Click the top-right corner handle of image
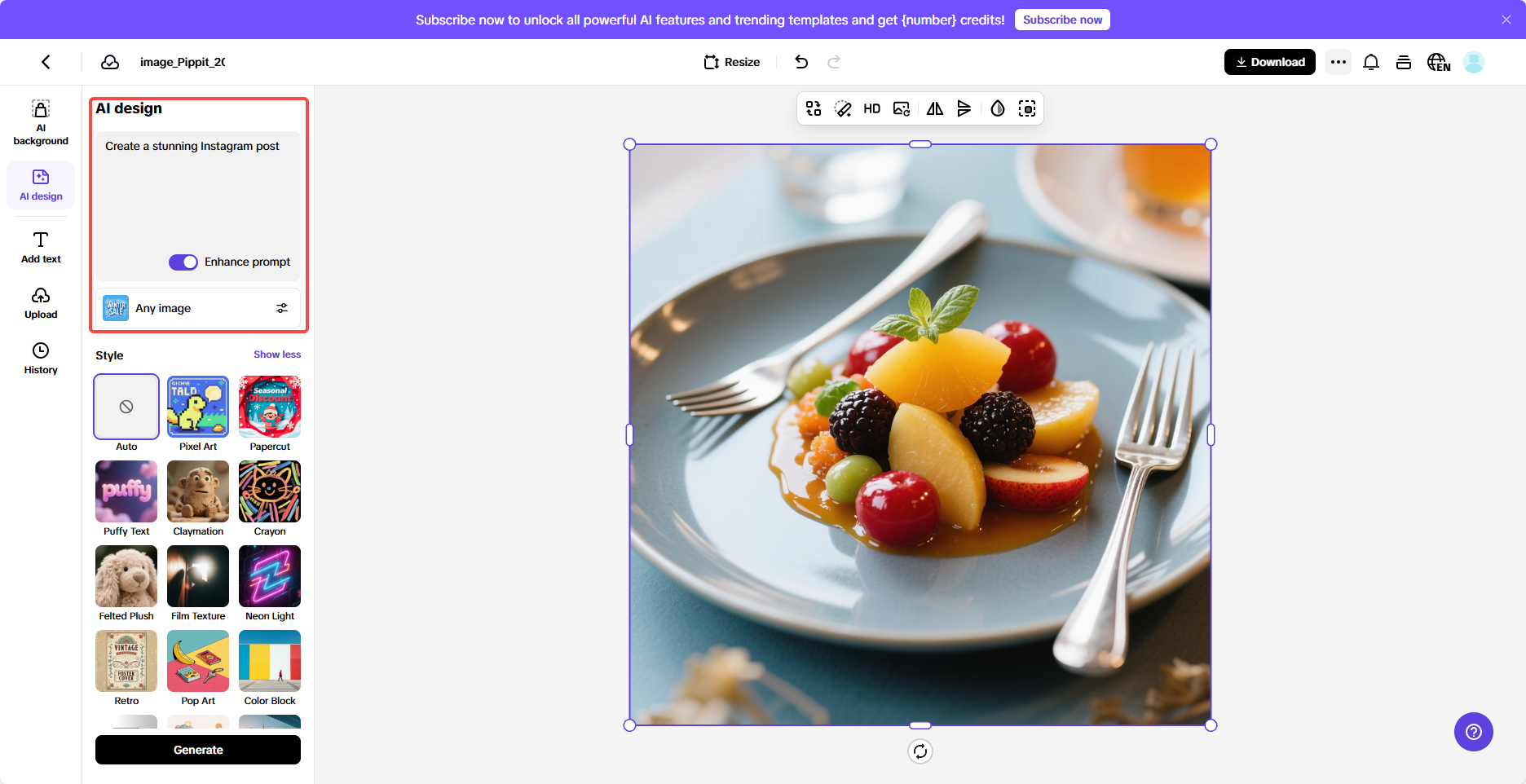1526x784 pixels. [x=1211, y=144]
